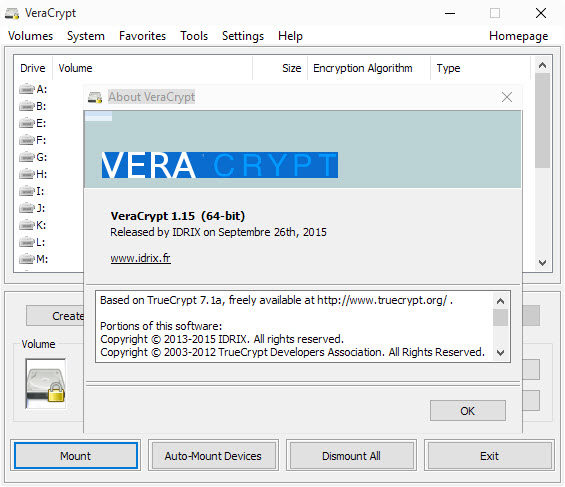Viewport: 565px width, 487px height.
Task: Open the Help menu
Action: 290,36
